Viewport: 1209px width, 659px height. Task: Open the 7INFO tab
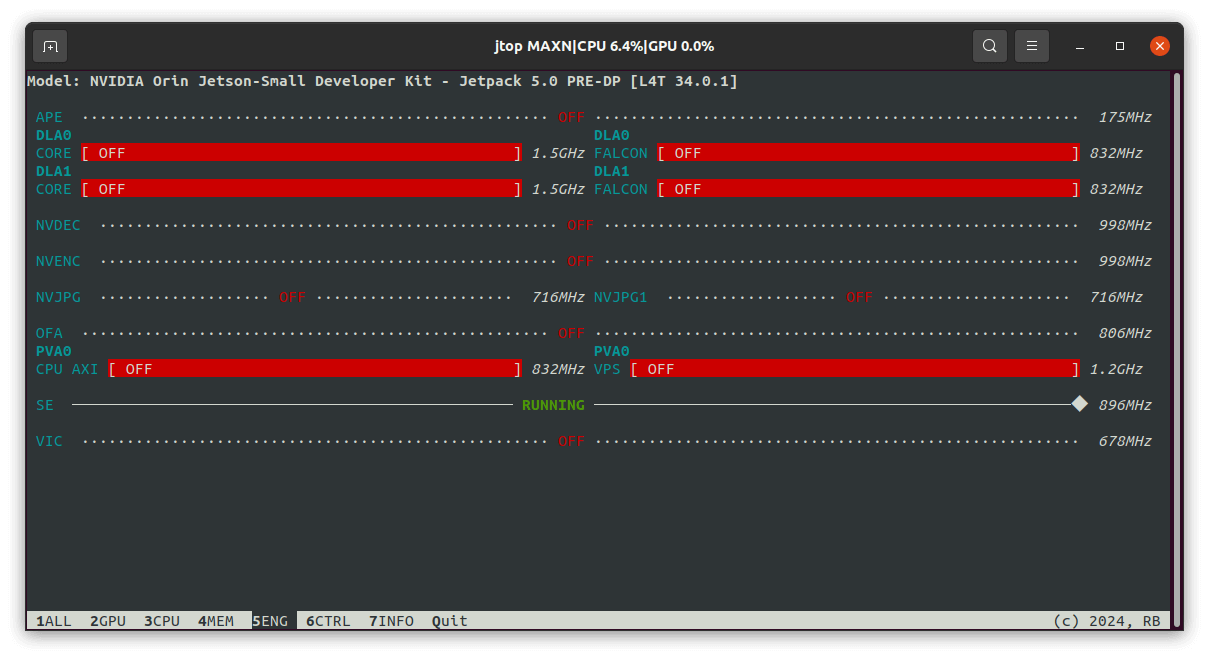[391, 621]
